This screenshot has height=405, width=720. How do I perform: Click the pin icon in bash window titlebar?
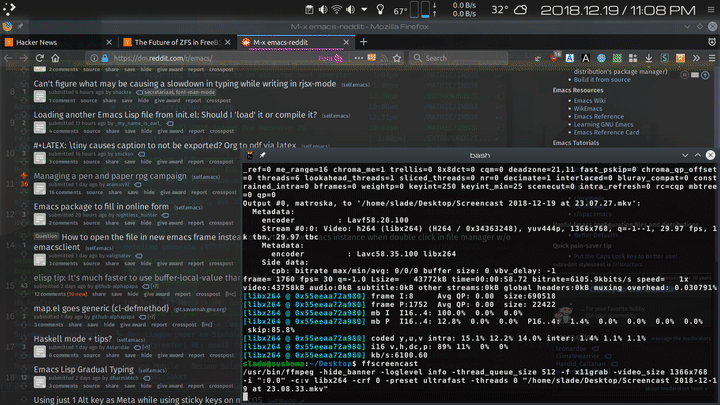pos(263,155)
